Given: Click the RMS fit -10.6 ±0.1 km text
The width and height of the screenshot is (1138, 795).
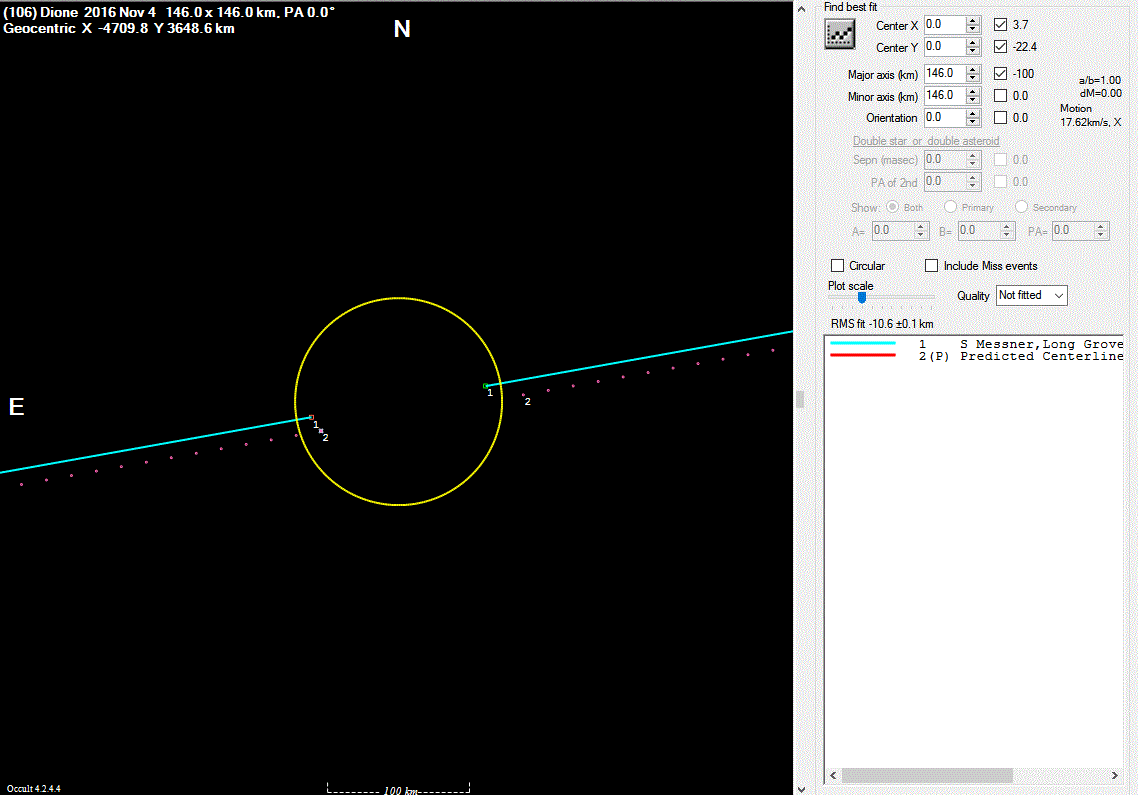Looking at the screenshot, I should [x=882, y=324].
